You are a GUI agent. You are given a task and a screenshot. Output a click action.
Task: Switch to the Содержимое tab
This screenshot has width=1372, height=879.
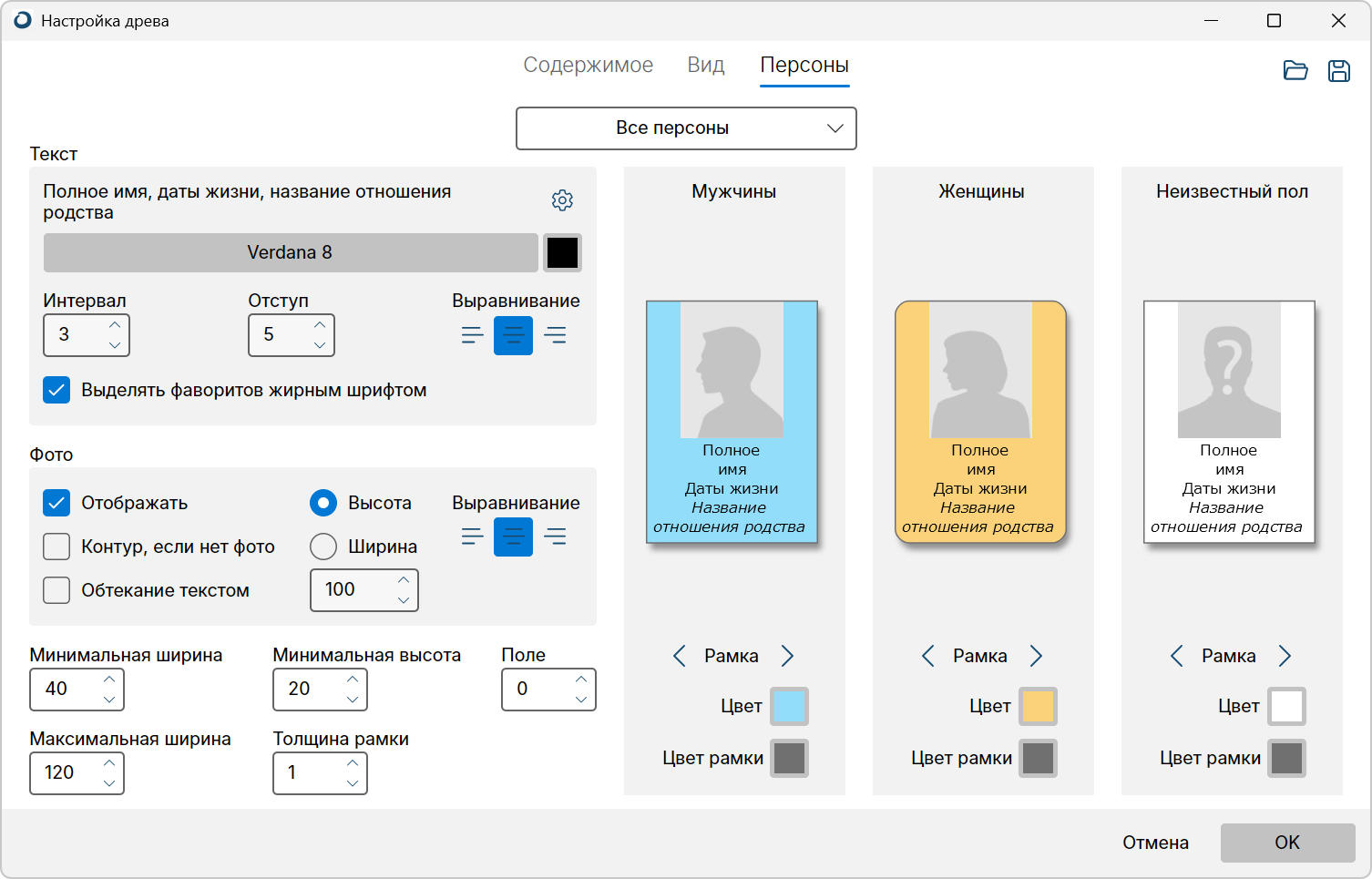pyautogui.click(x=588, y=66)
